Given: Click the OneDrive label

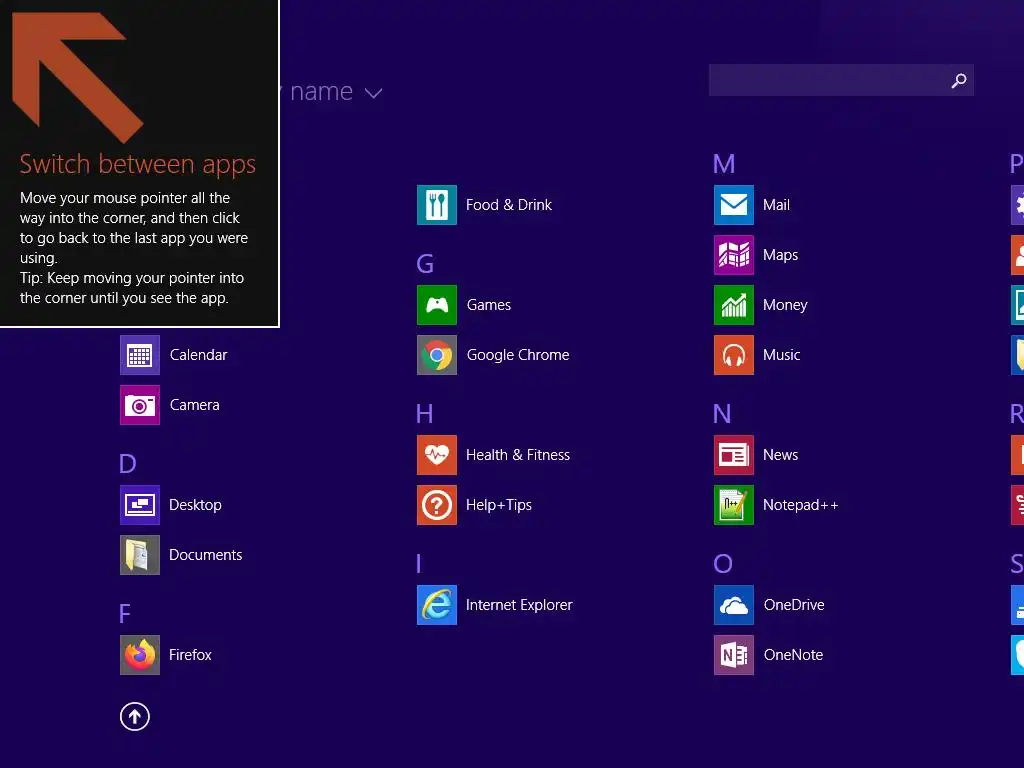Looking at the screenshot, I should click(x=794, y=605).
